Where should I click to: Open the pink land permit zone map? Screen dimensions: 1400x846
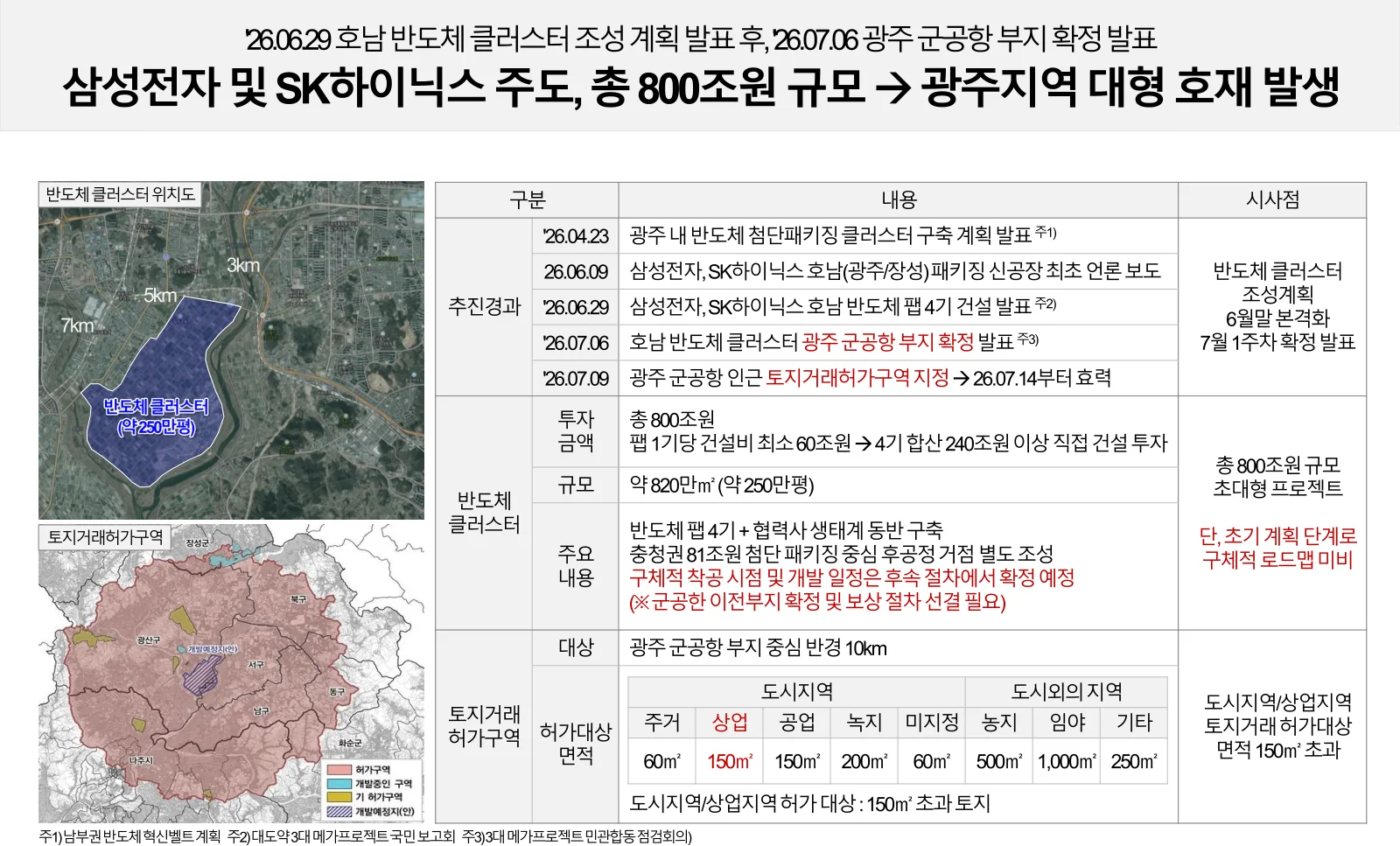click(231, 674)
